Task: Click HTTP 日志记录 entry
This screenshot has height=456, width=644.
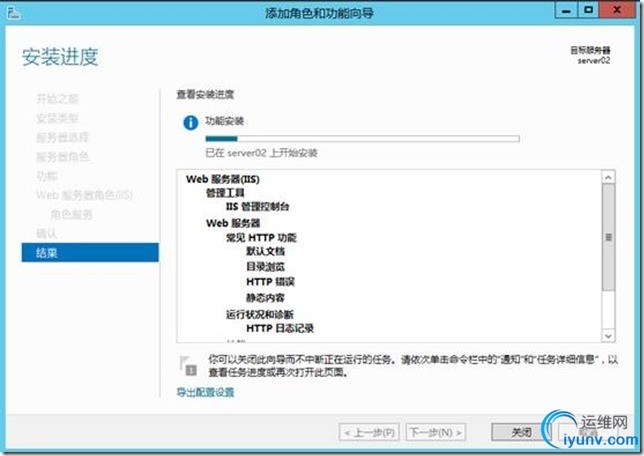Action: click(280, 328)
